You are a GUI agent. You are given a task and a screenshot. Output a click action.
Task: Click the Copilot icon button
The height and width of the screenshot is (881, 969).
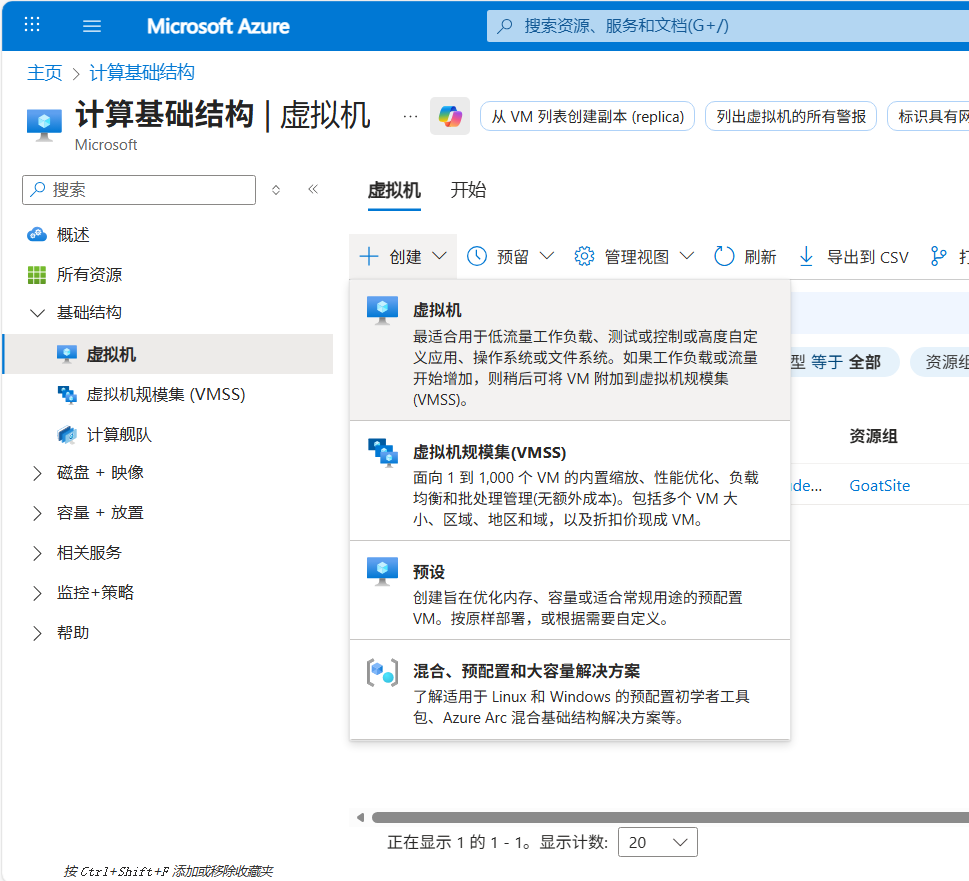(449, 117)
